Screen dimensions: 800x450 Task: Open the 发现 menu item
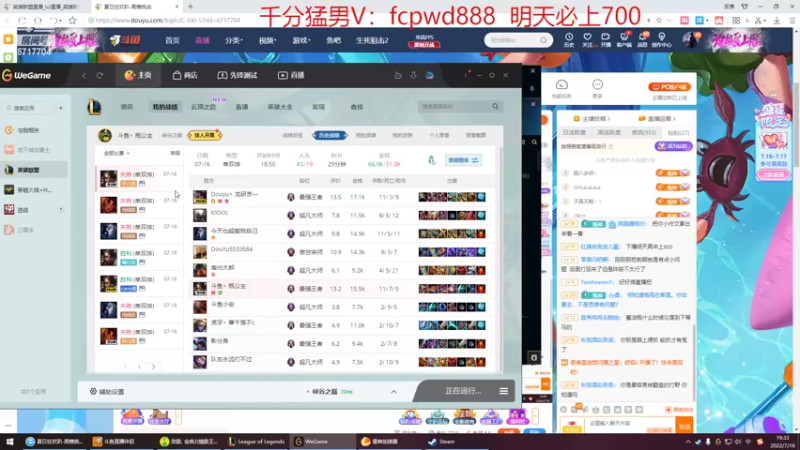coord(318,107)
